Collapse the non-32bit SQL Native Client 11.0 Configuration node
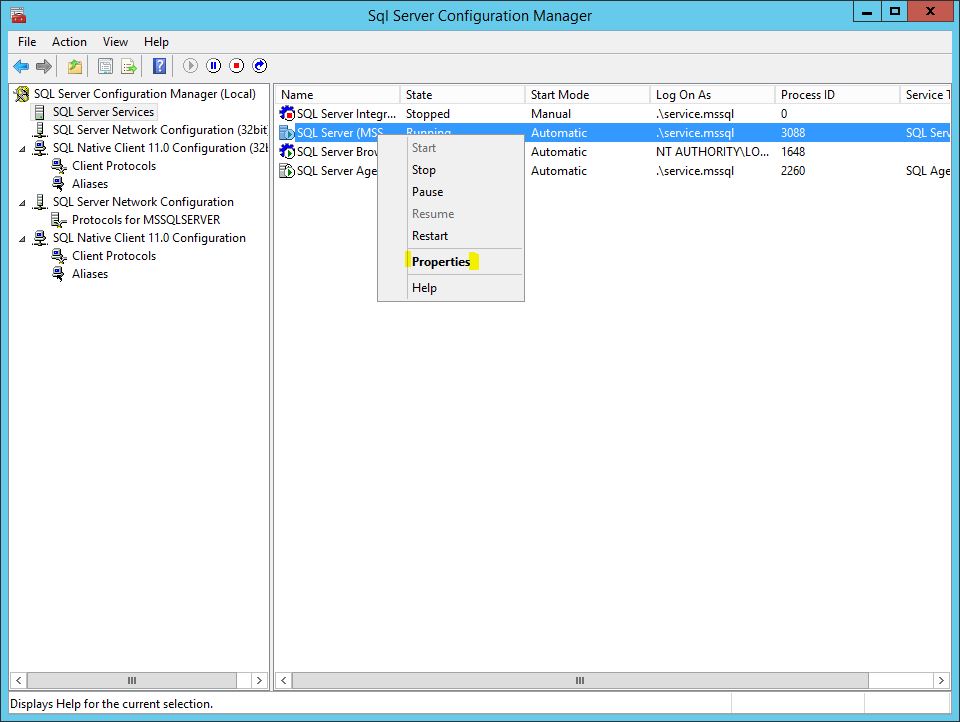The height and width of the screenshot is (722, 960). pos(22,239)
